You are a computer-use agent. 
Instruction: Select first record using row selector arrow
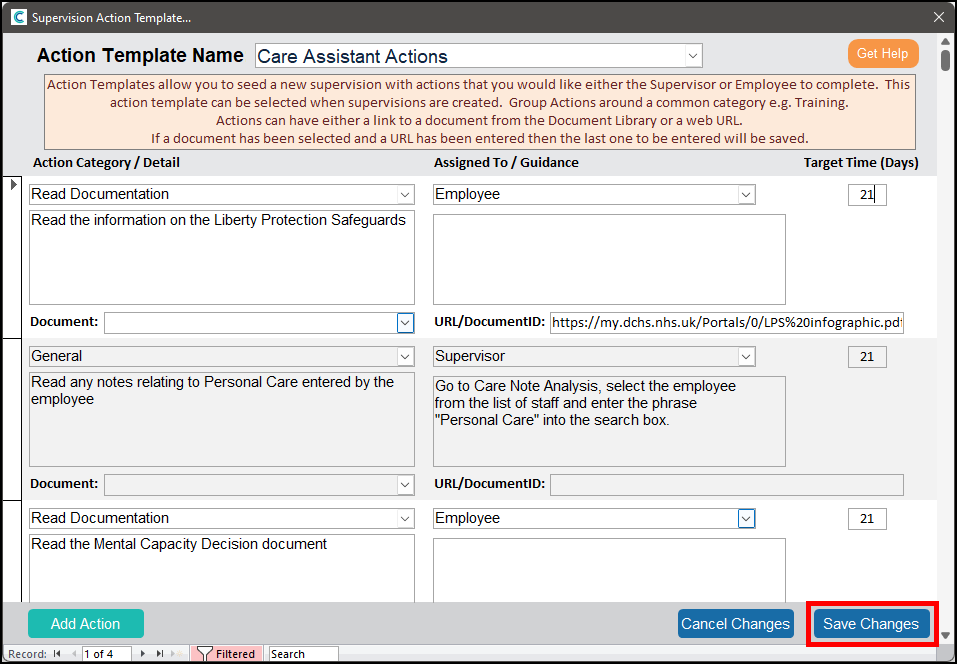(13, 185)
